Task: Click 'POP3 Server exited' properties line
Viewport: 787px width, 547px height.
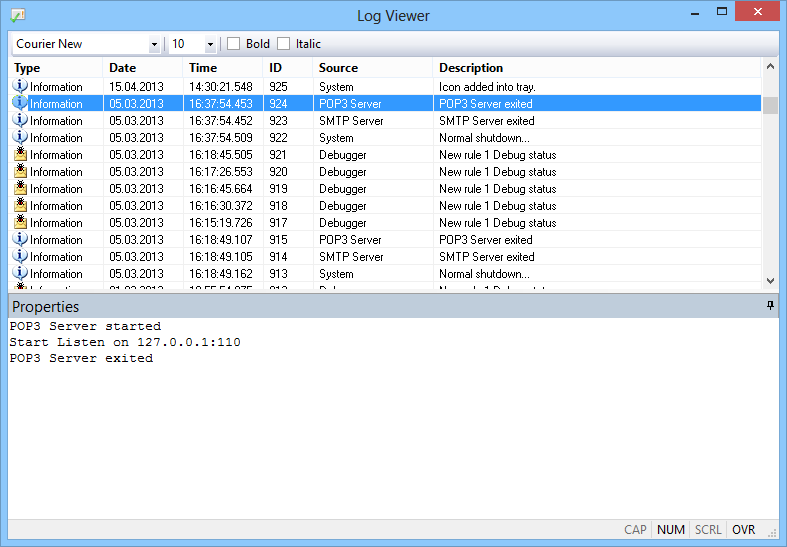Action: click(81, 358)
